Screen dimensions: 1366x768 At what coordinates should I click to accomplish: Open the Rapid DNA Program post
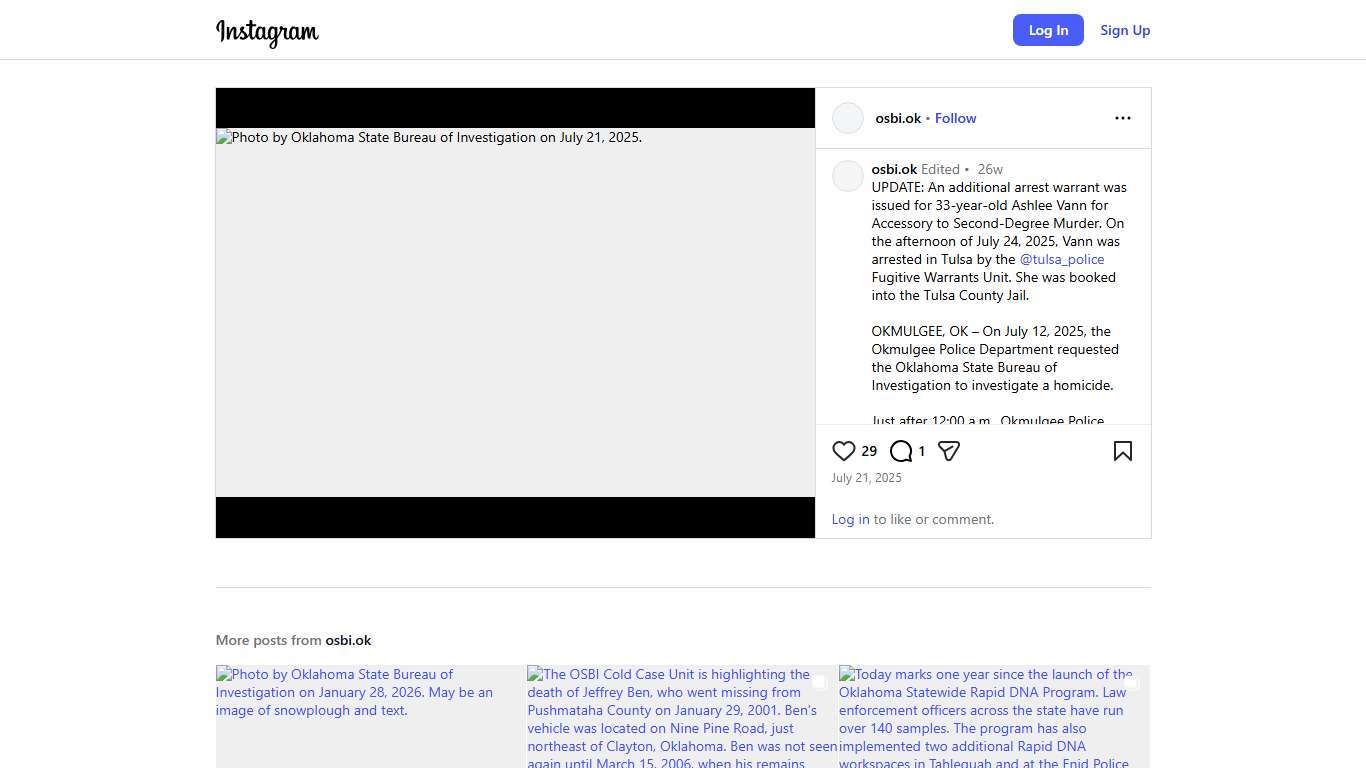(x=994, y=716)
